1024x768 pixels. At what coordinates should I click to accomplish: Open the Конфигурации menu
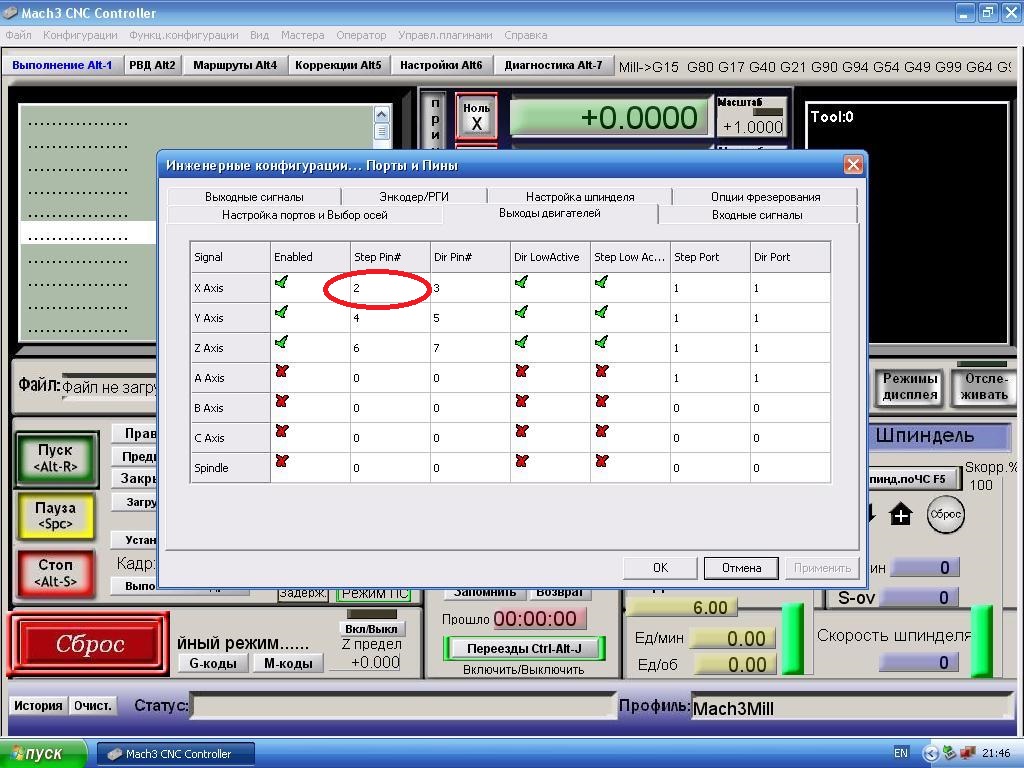[80, 35]
